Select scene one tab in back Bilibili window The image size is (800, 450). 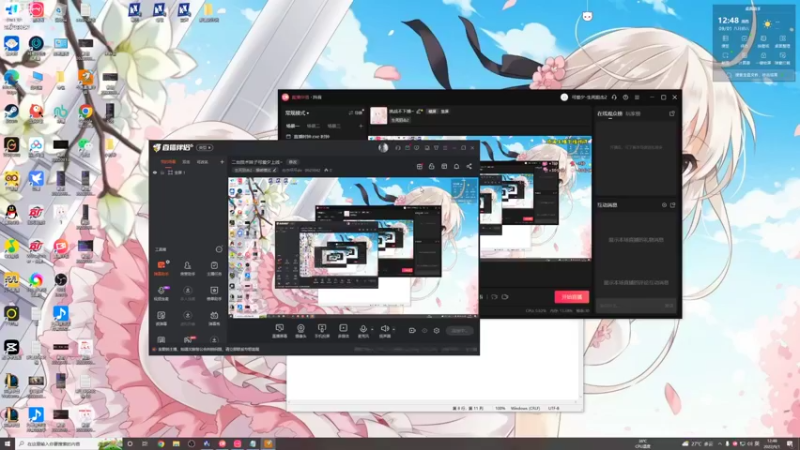point(292,126)
